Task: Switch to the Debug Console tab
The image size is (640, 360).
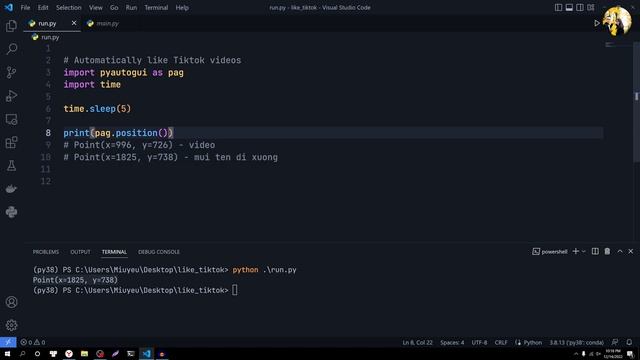Action: [159, 252]
